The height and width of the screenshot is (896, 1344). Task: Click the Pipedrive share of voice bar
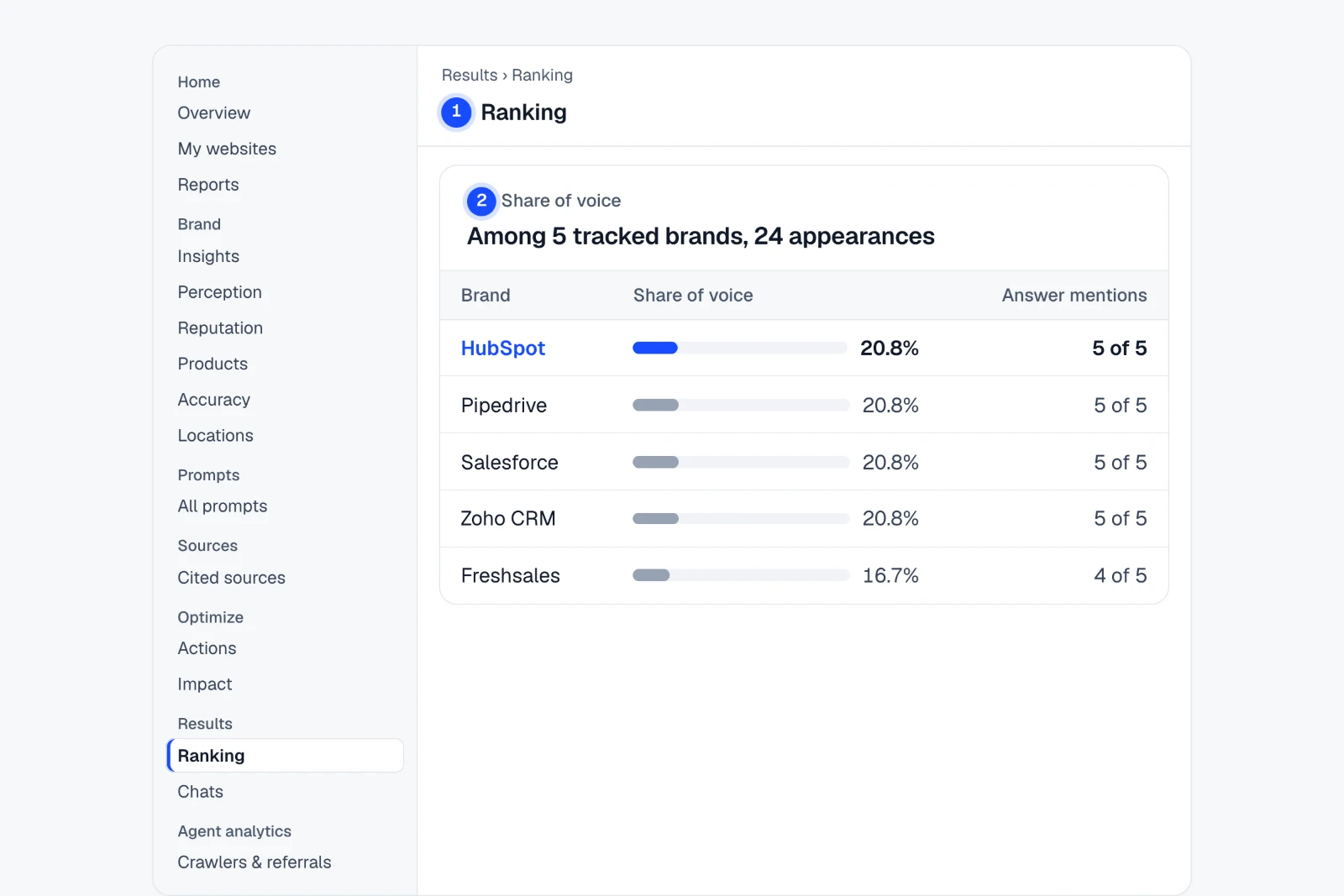click(x=740, y=406)
